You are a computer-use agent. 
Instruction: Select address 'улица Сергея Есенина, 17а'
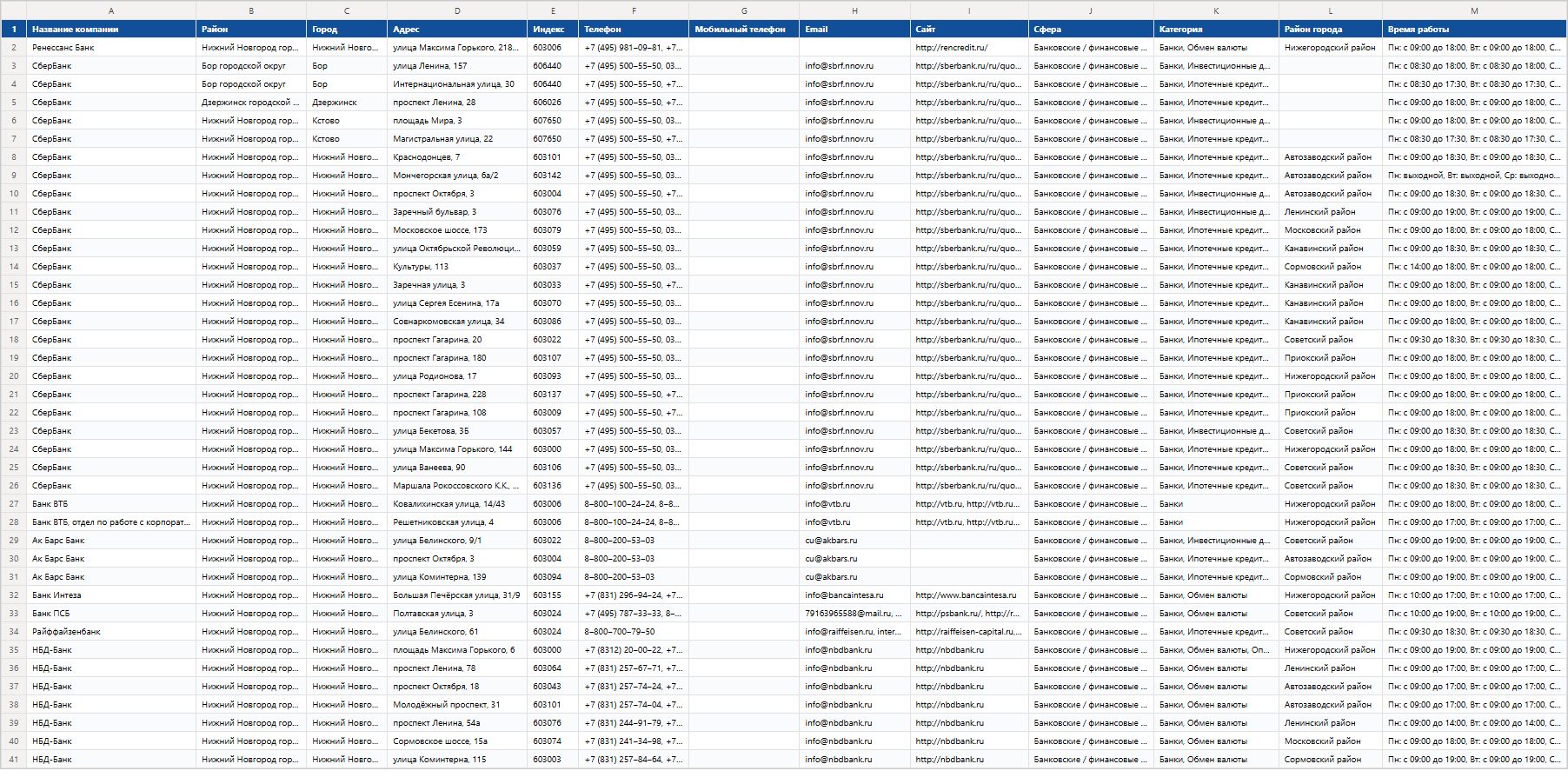[x=457, y=303]
